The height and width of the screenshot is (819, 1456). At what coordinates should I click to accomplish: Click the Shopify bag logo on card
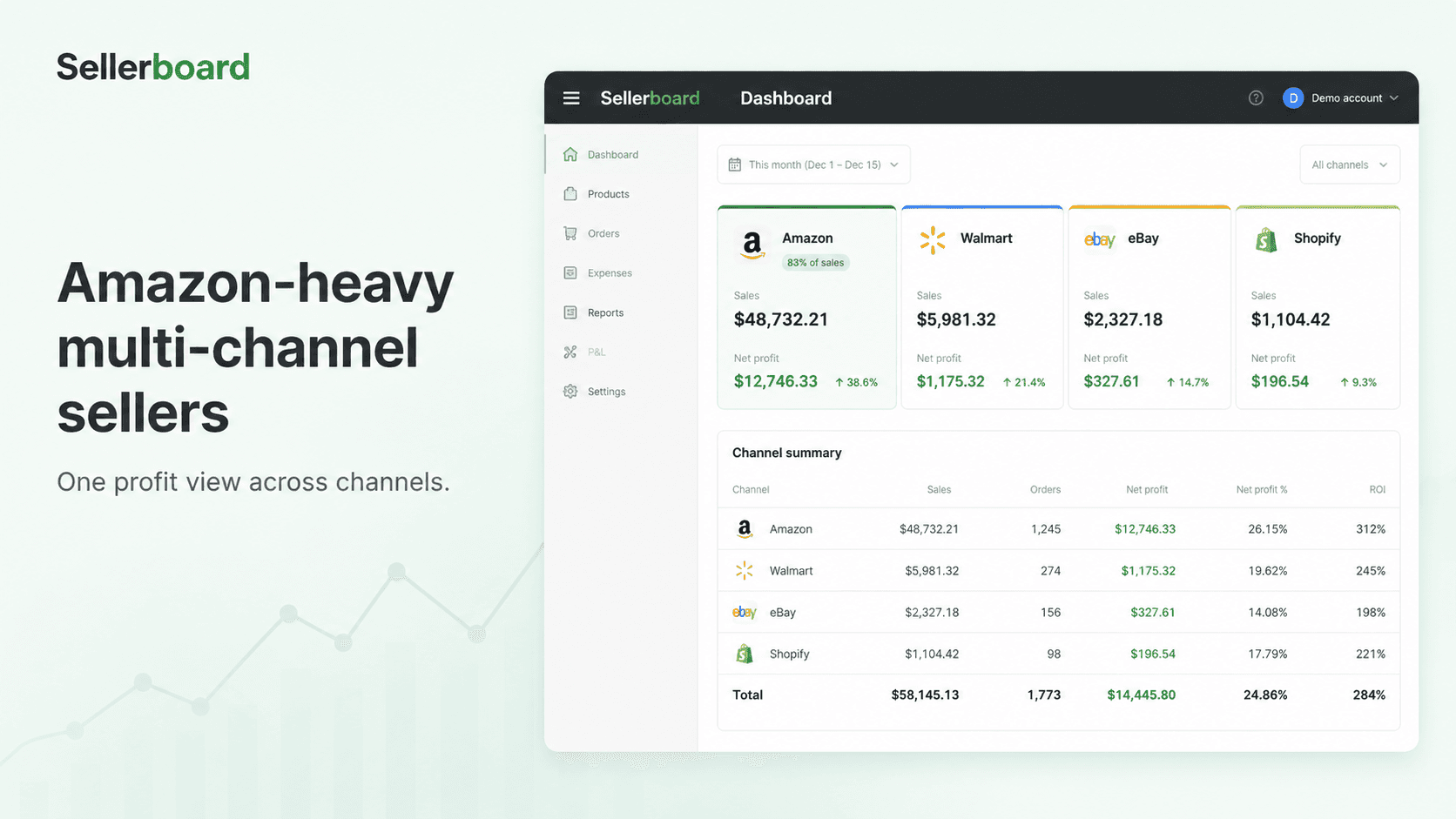[1266, 239]
